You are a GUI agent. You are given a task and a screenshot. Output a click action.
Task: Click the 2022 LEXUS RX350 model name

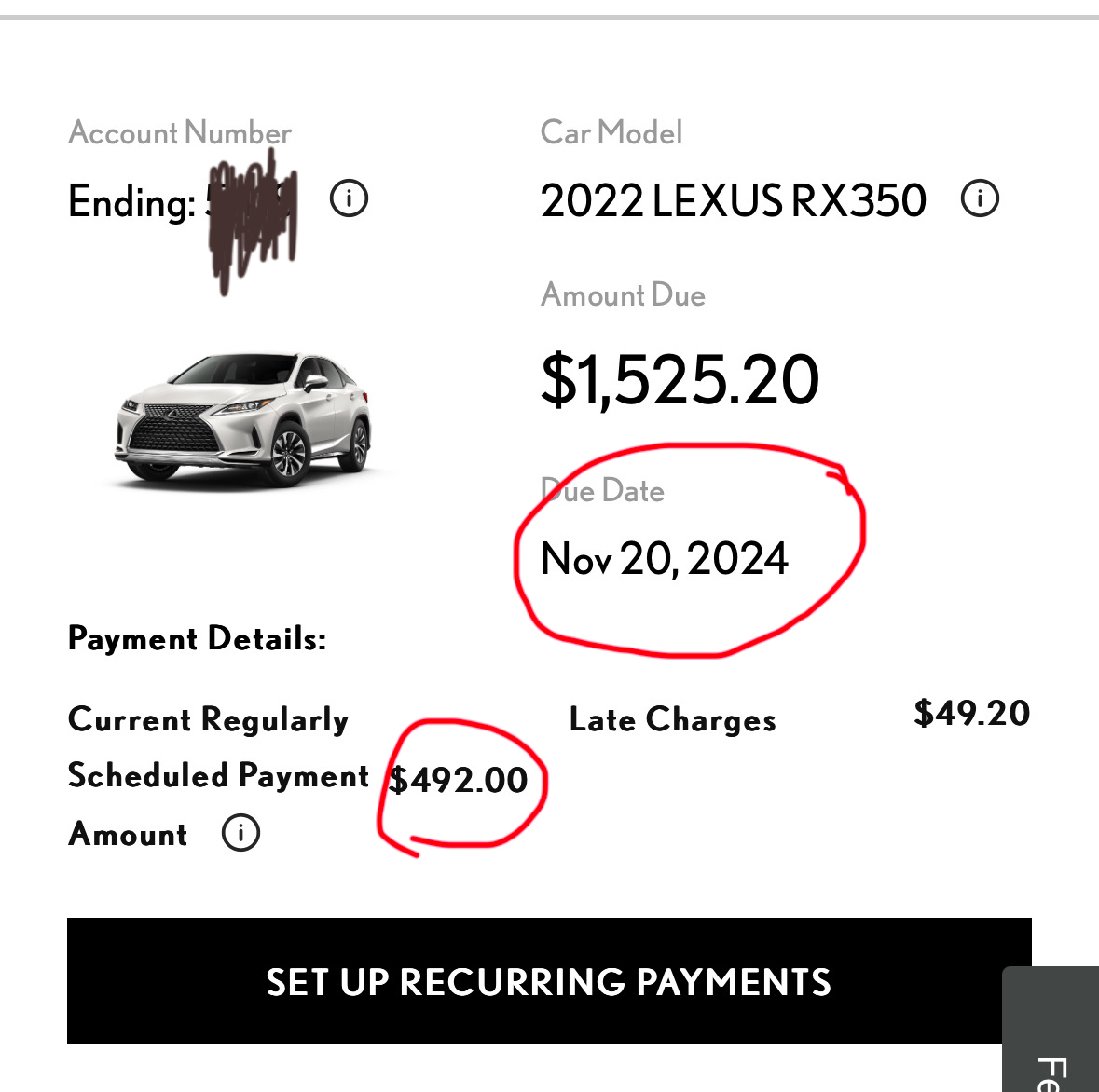point(733,200)
